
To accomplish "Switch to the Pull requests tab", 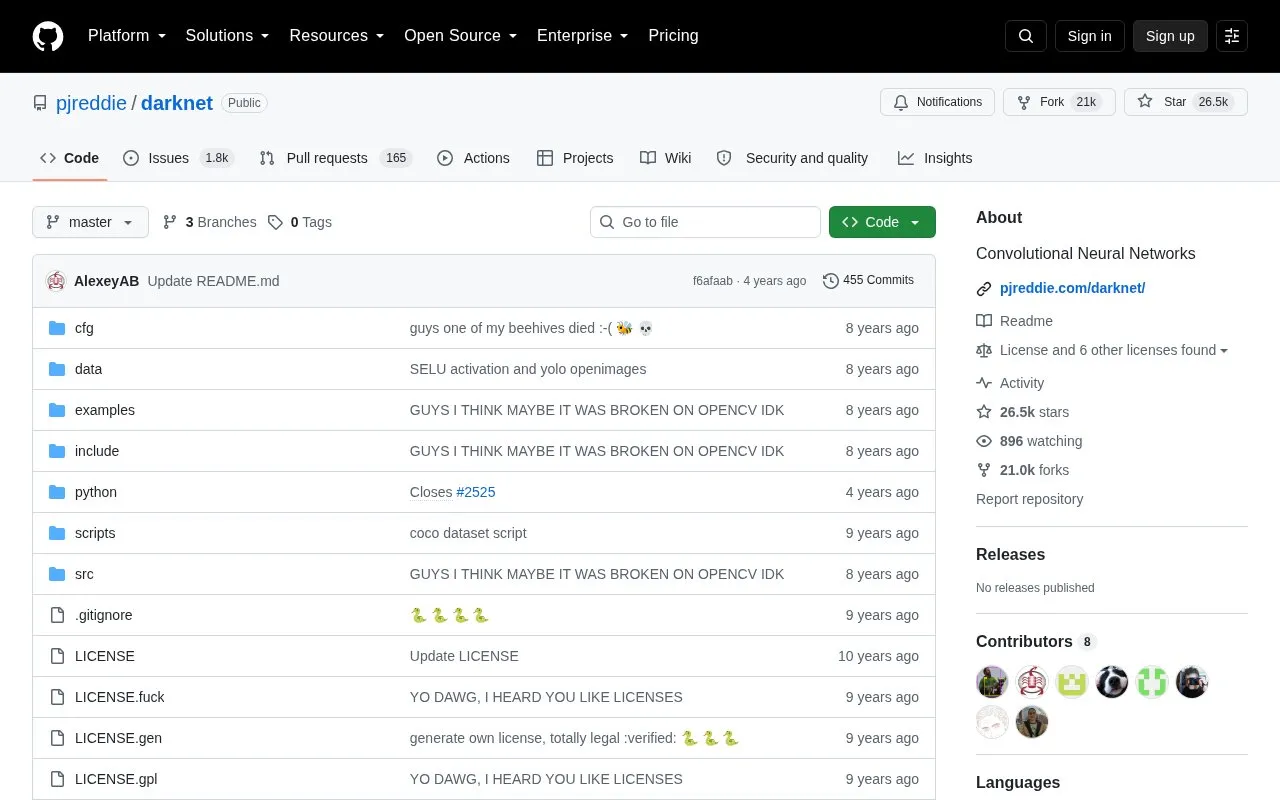I will click(x=335, y=158).
